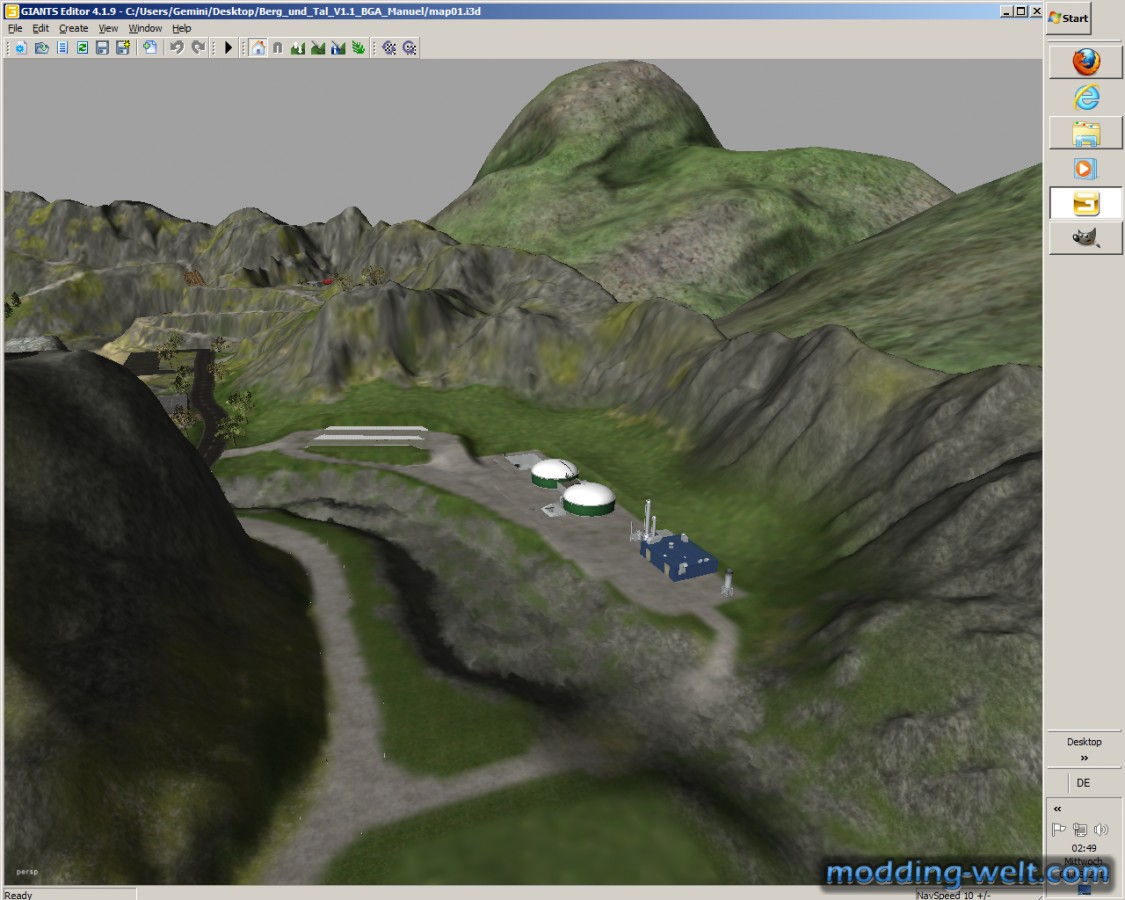
Task: Open the Edit menu
Action: point(41,28)
